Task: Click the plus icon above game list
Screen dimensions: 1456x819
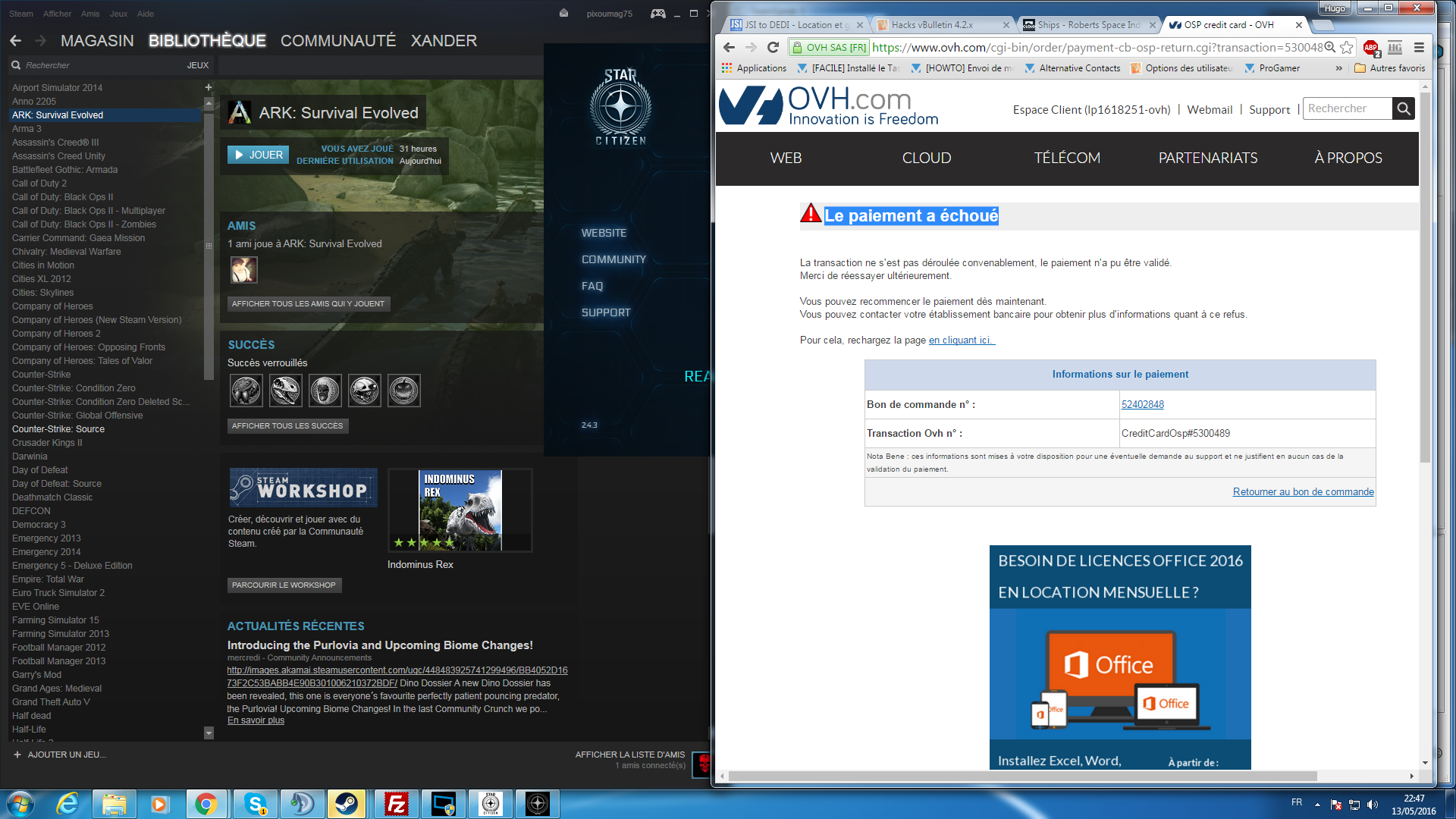Action: click(209, 87)
